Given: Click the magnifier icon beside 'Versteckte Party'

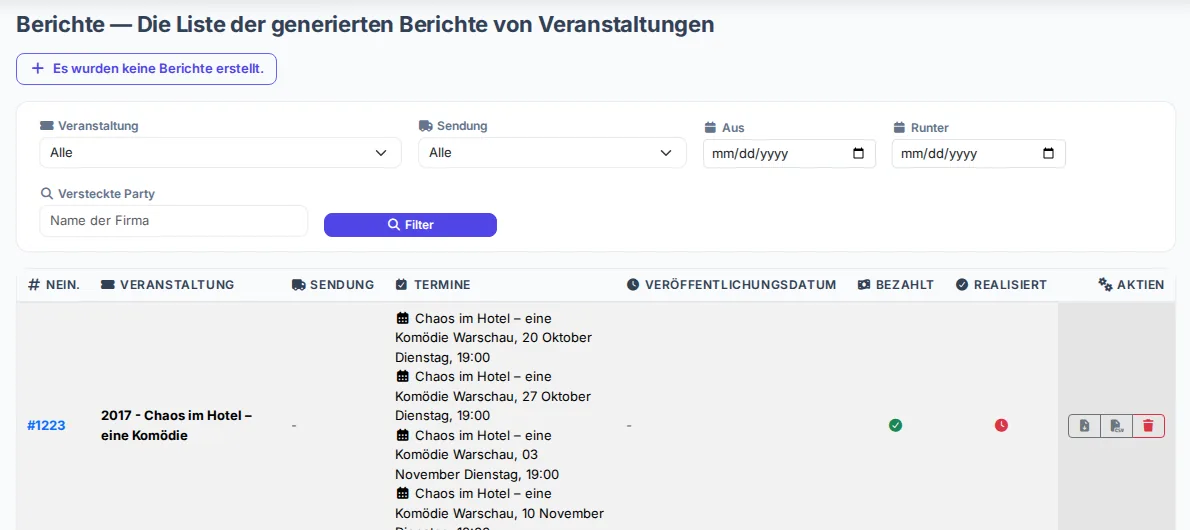Looking at the screenshot, I should click(x=46, y=194).
